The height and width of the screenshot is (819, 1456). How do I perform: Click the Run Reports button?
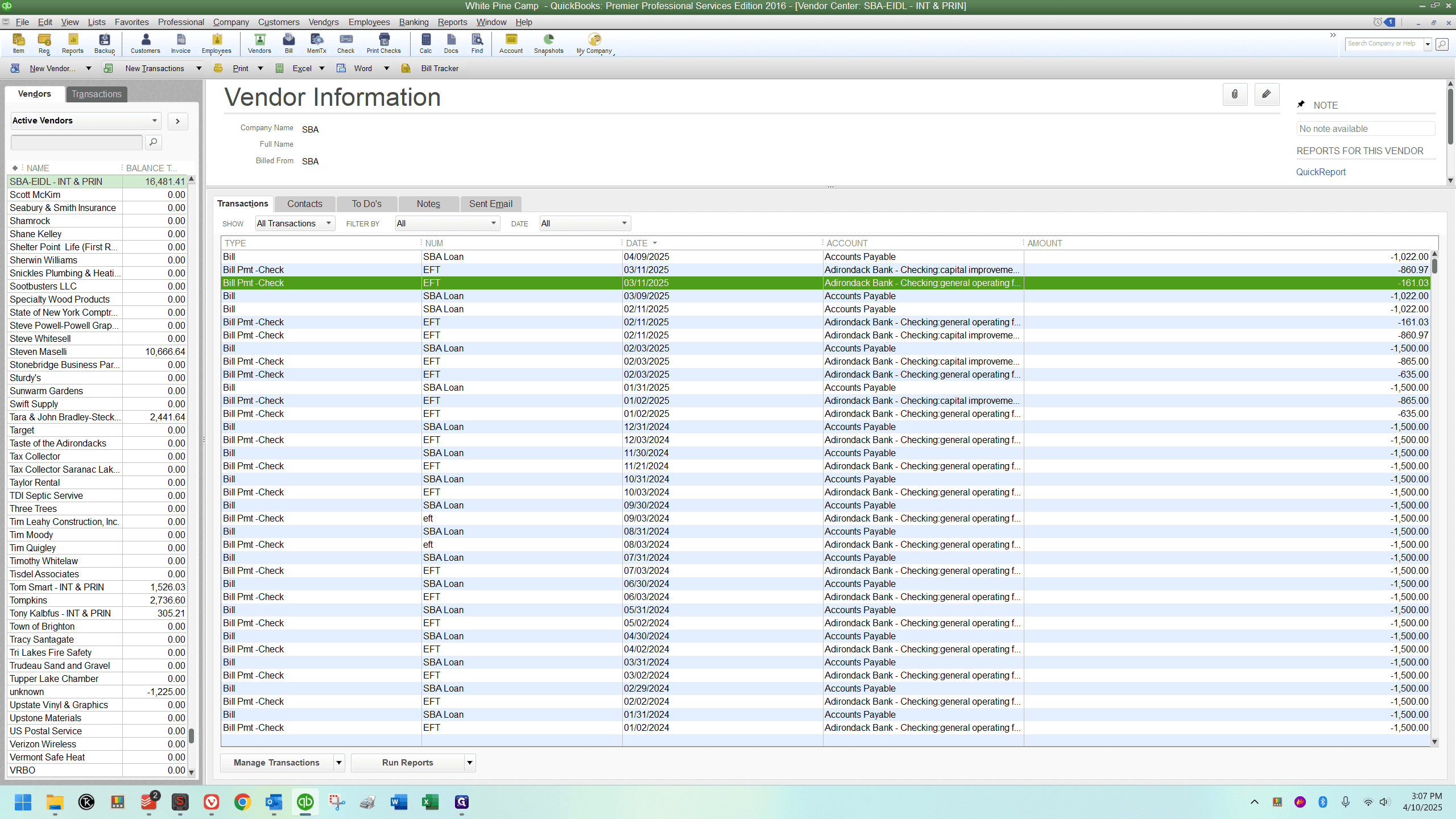pos(408,763)
